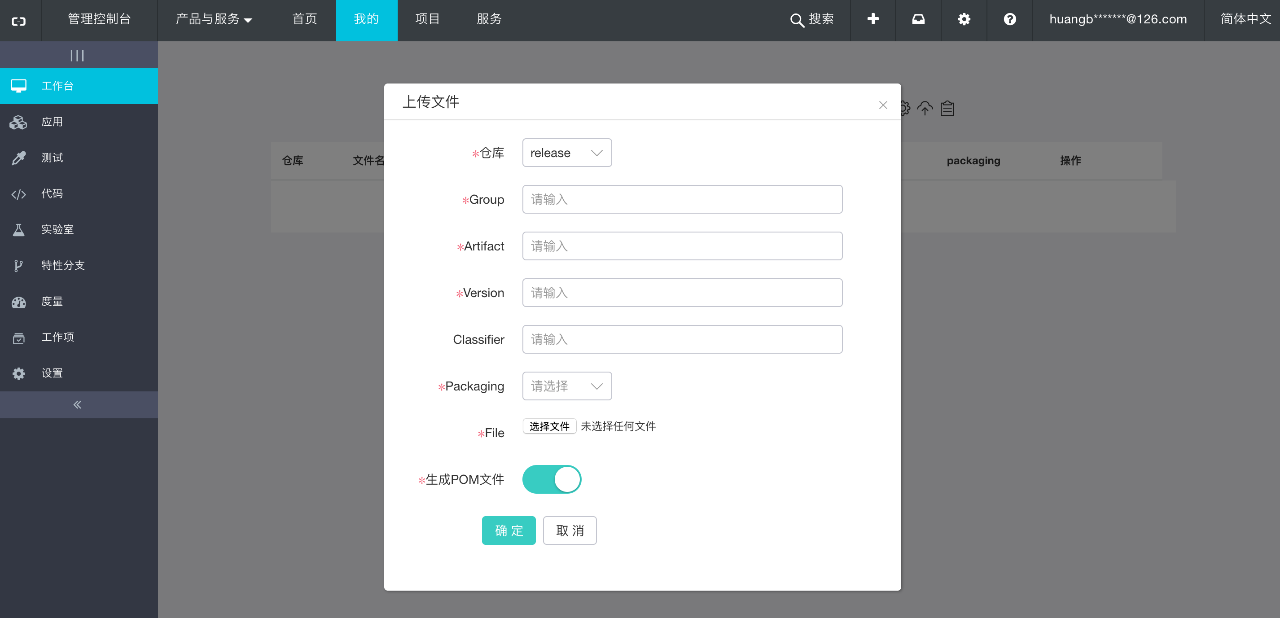Click the 实验室 flask icon in sidebar
This screenshot has height=618, width=1280.
(x=19, y=230)
